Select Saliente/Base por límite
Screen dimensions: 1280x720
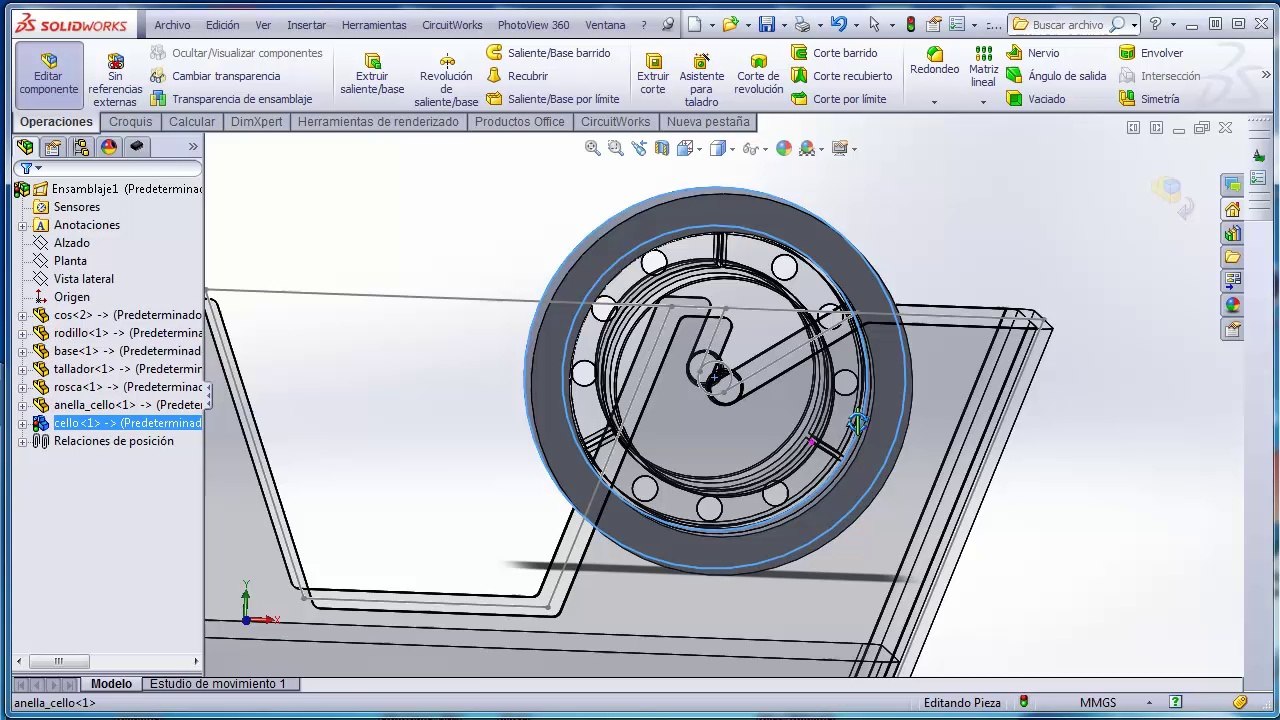coord(553,98)
